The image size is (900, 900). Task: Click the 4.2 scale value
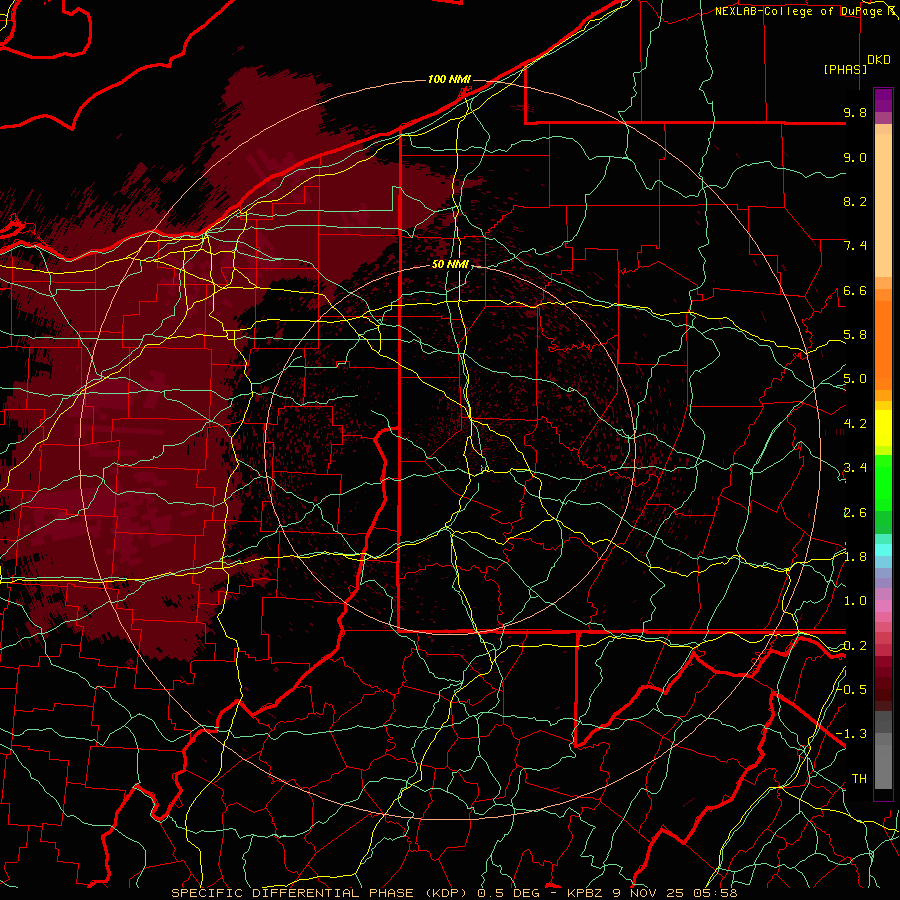click(x=855, y=424)
